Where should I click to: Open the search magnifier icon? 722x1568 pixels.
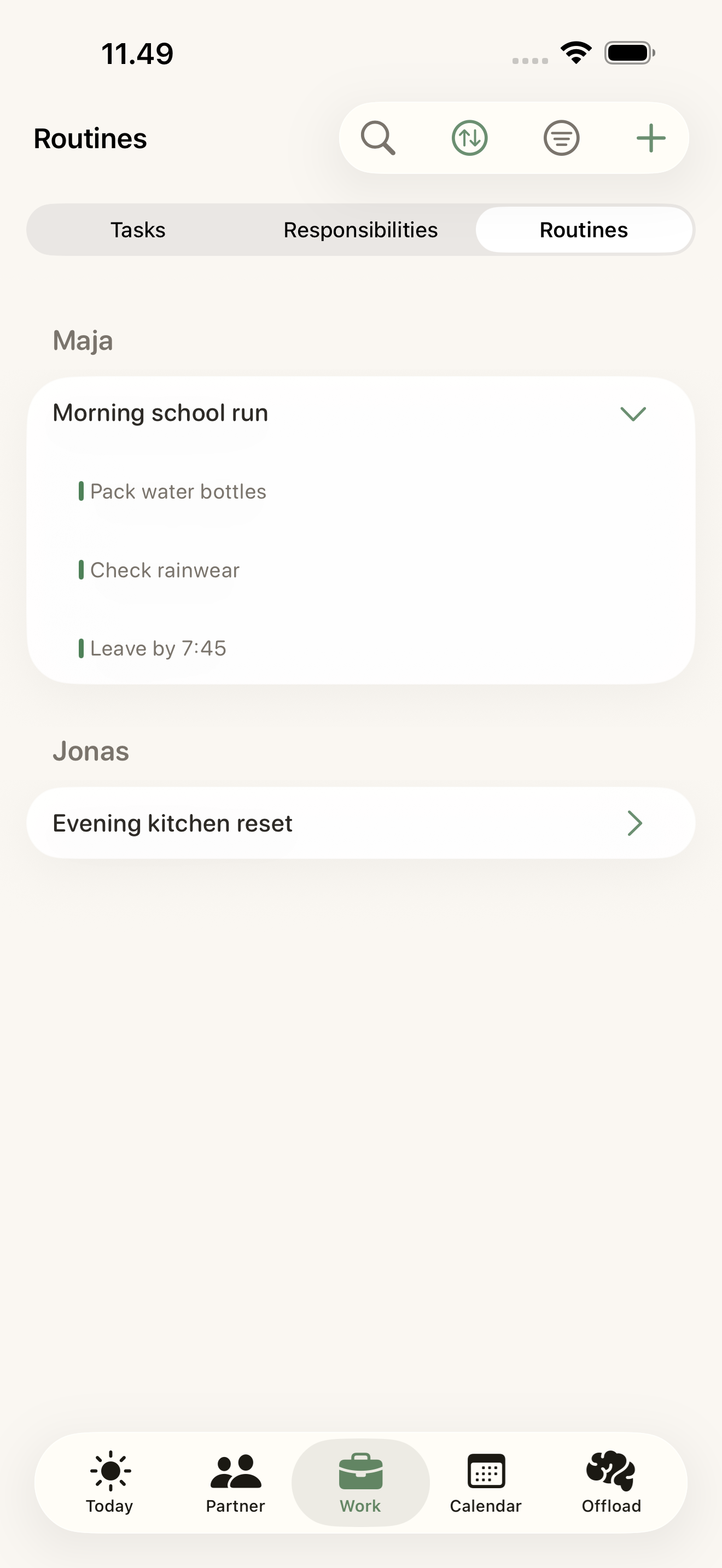pos(378,138)
